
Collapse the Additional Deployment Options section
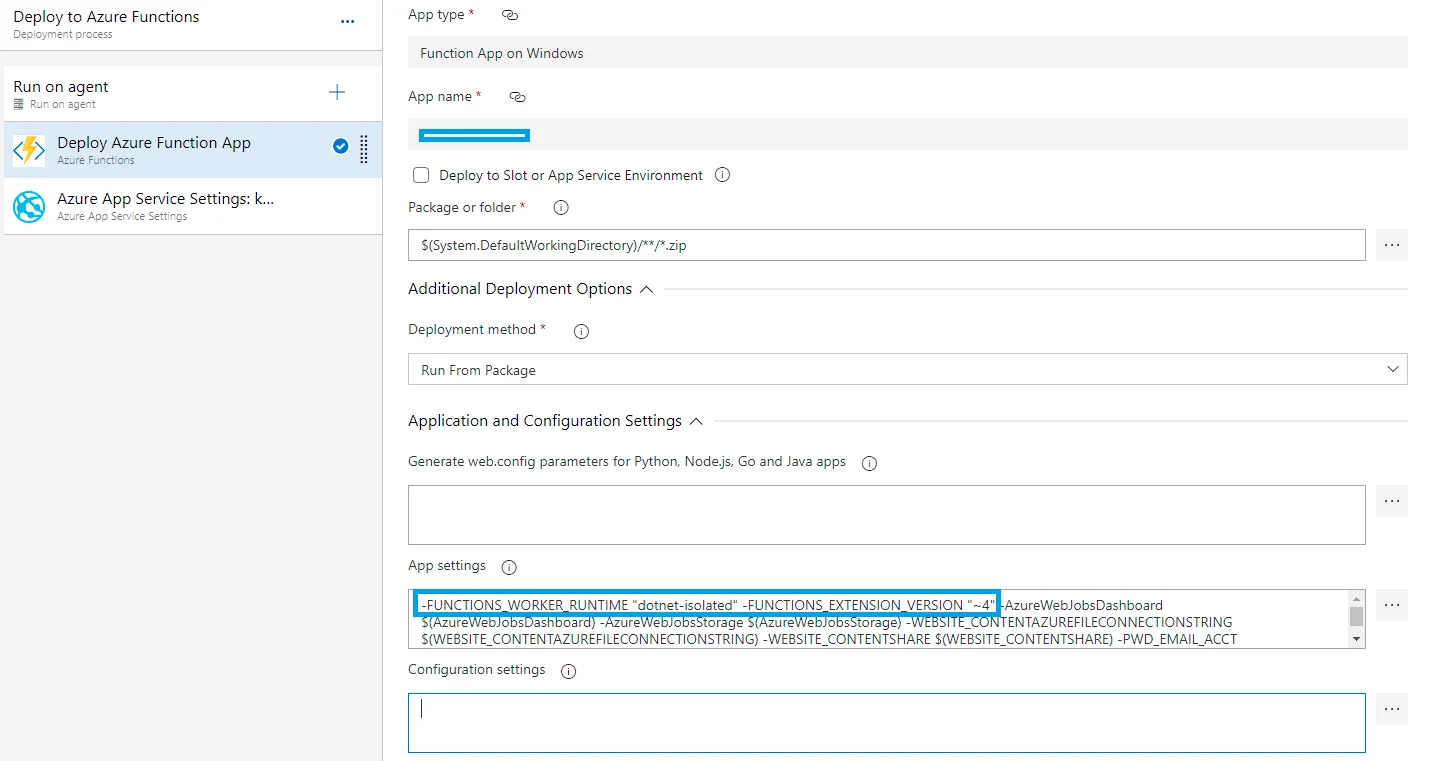646,289
